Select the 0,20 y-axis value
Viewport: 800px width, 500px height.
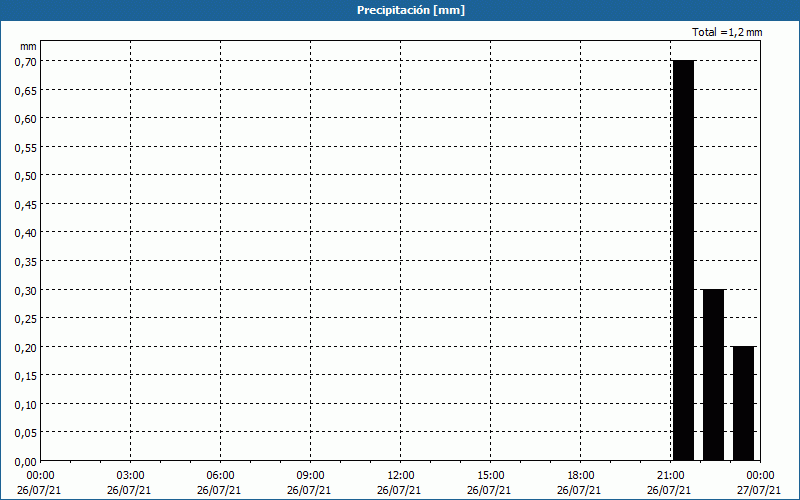click(x=26, y=347)
